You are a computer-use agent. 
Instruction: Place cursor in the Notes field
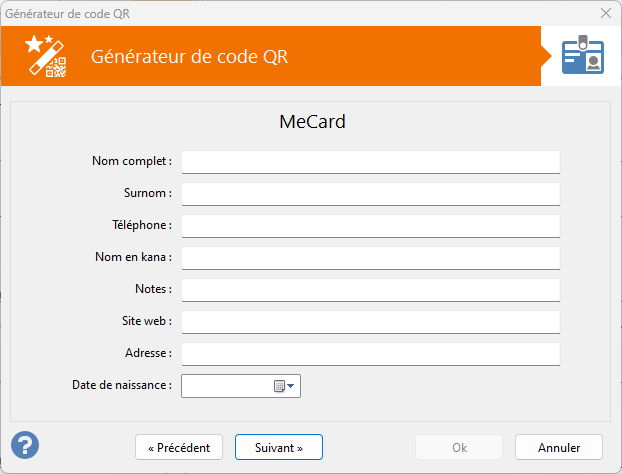pos(371,290)
